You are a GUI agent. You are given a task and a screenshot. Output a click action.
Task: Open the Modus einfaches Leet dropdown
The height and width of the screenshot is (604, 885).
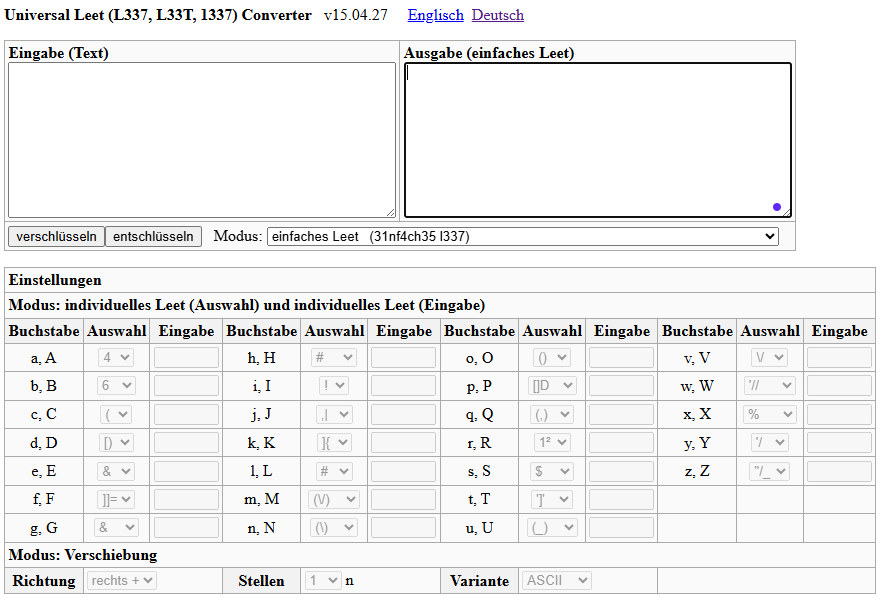(x=523, y=237)
